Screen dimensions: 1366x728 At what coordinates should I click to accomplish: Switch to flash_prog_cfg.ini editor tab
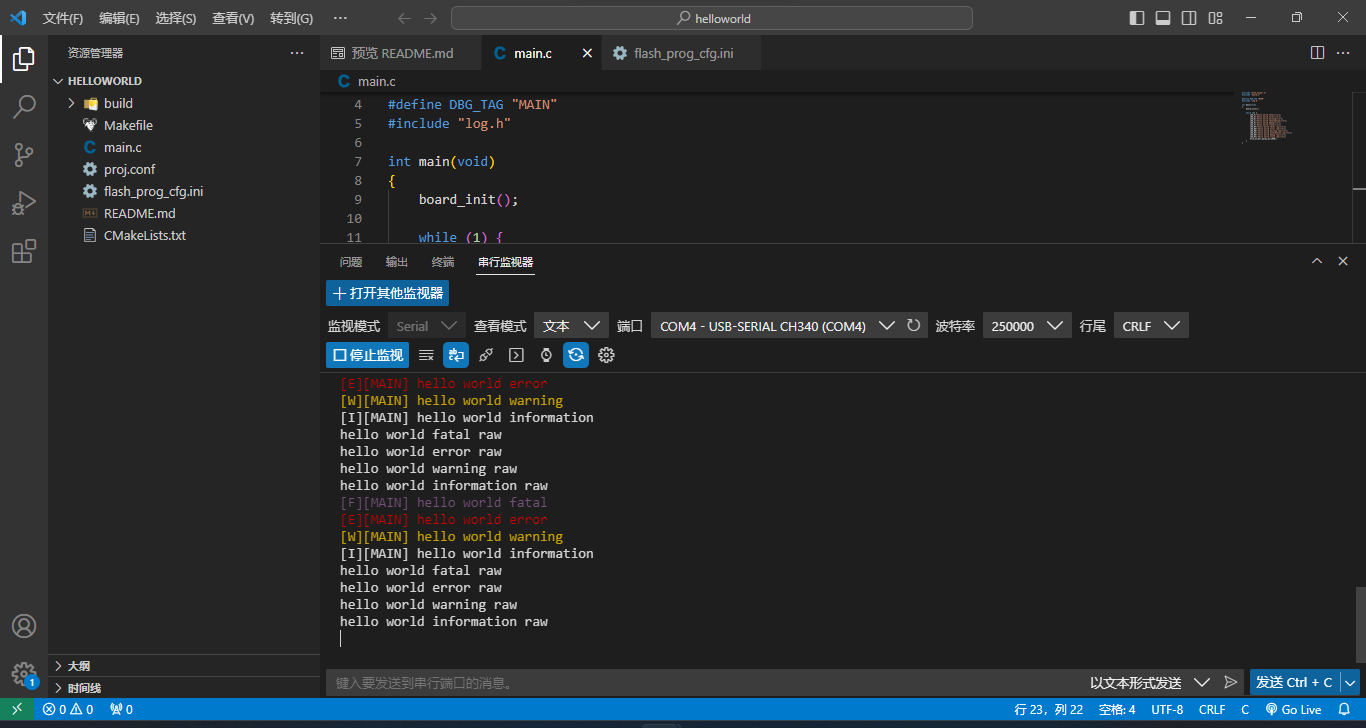(680, 53)
